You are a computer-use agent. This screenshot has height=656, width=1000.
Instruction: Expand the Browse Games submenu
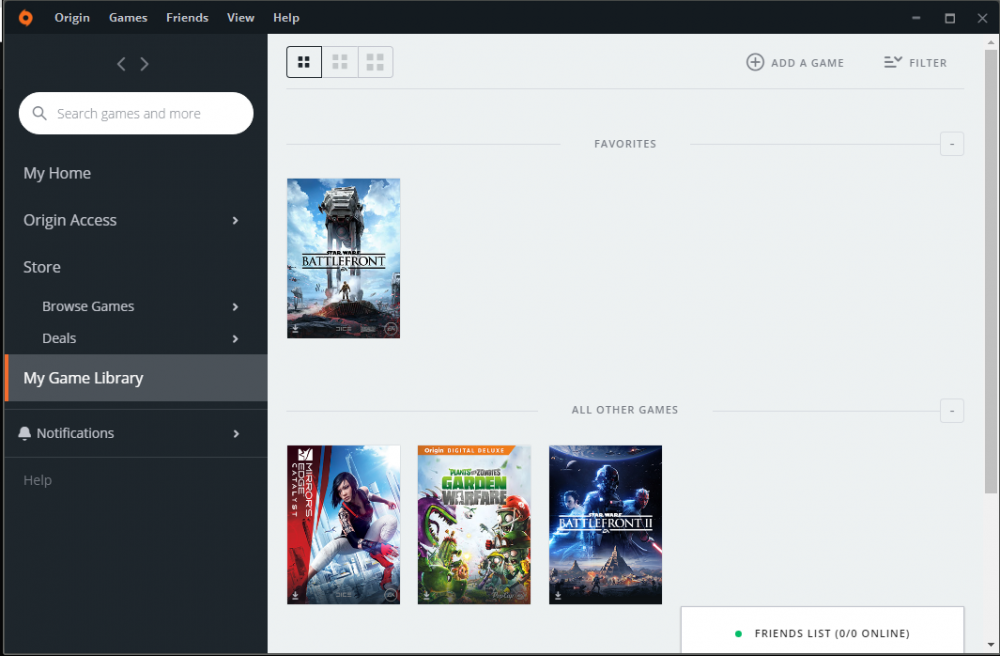pos(235,307)
